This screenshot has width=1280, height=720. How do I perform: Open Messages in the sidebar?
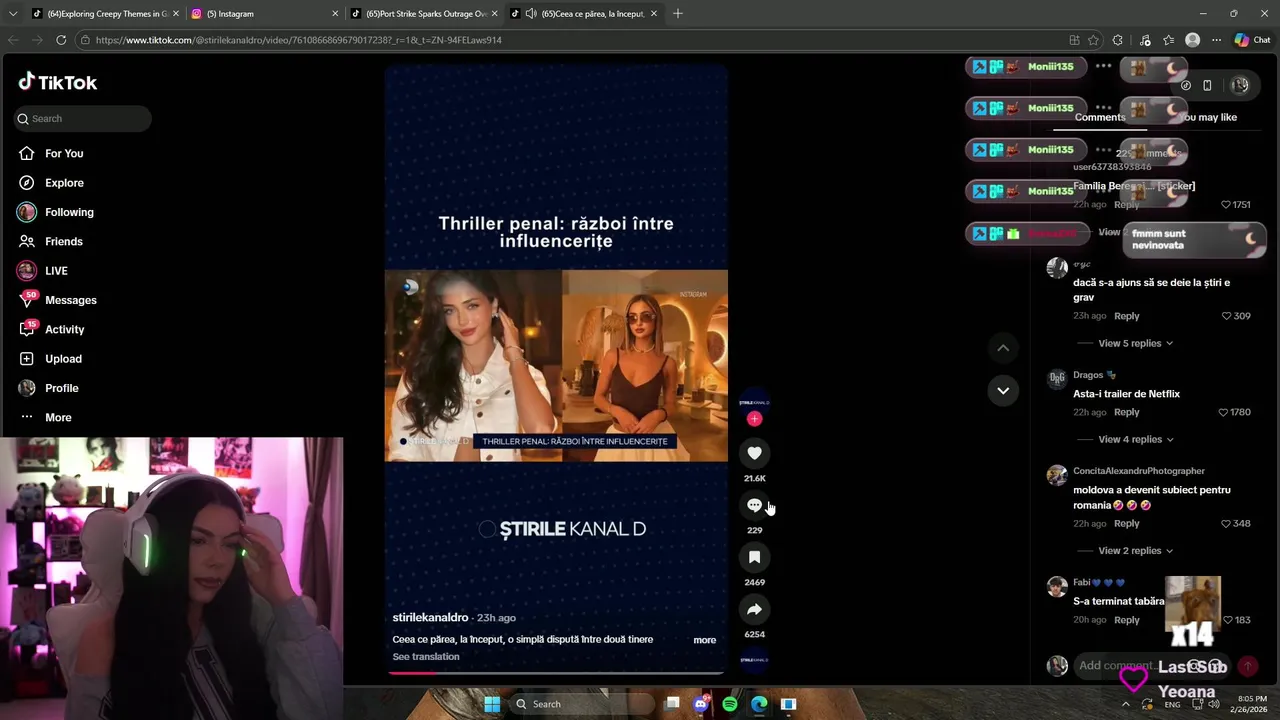(x=71, y=300)
